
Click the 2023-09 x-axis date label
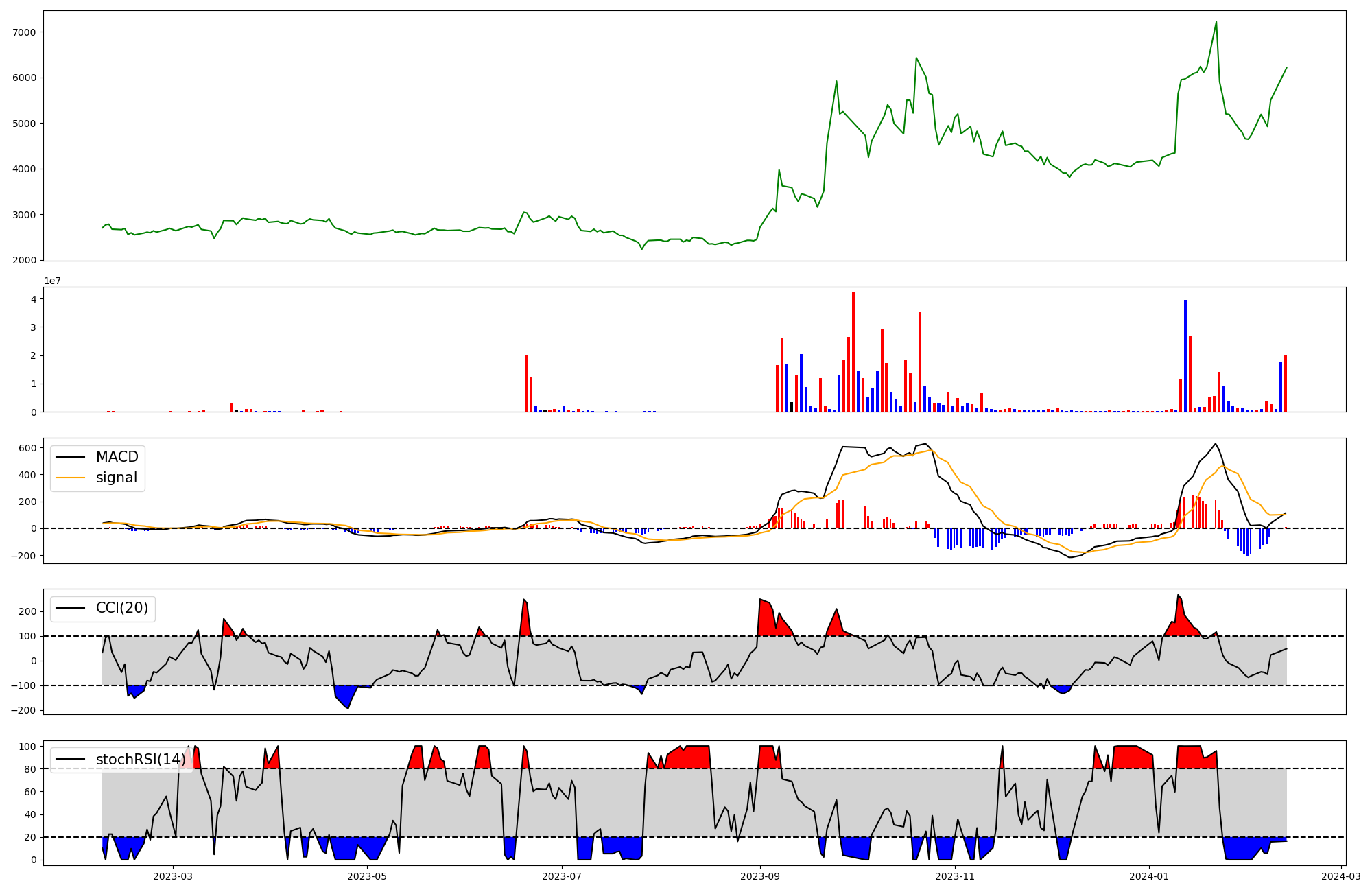[x=760, y=876]
